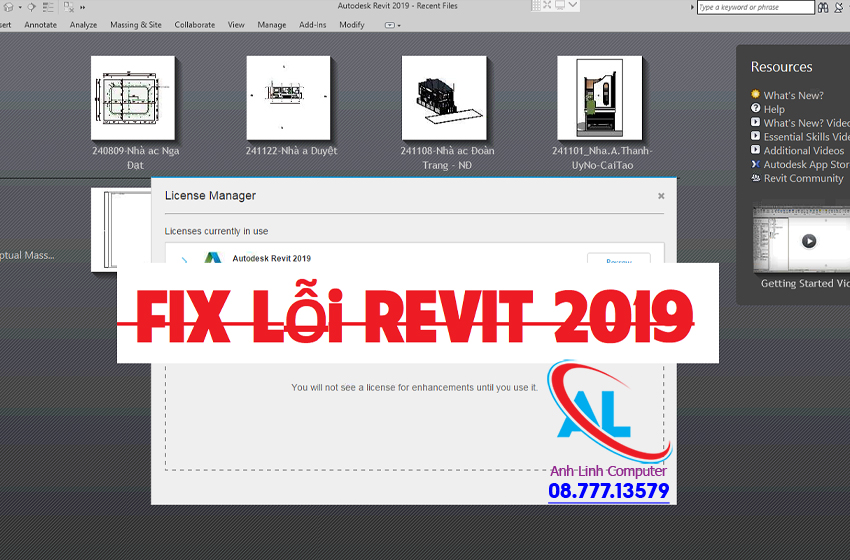
Task: Close the License Manager dialog
Action: coord(661,196)
